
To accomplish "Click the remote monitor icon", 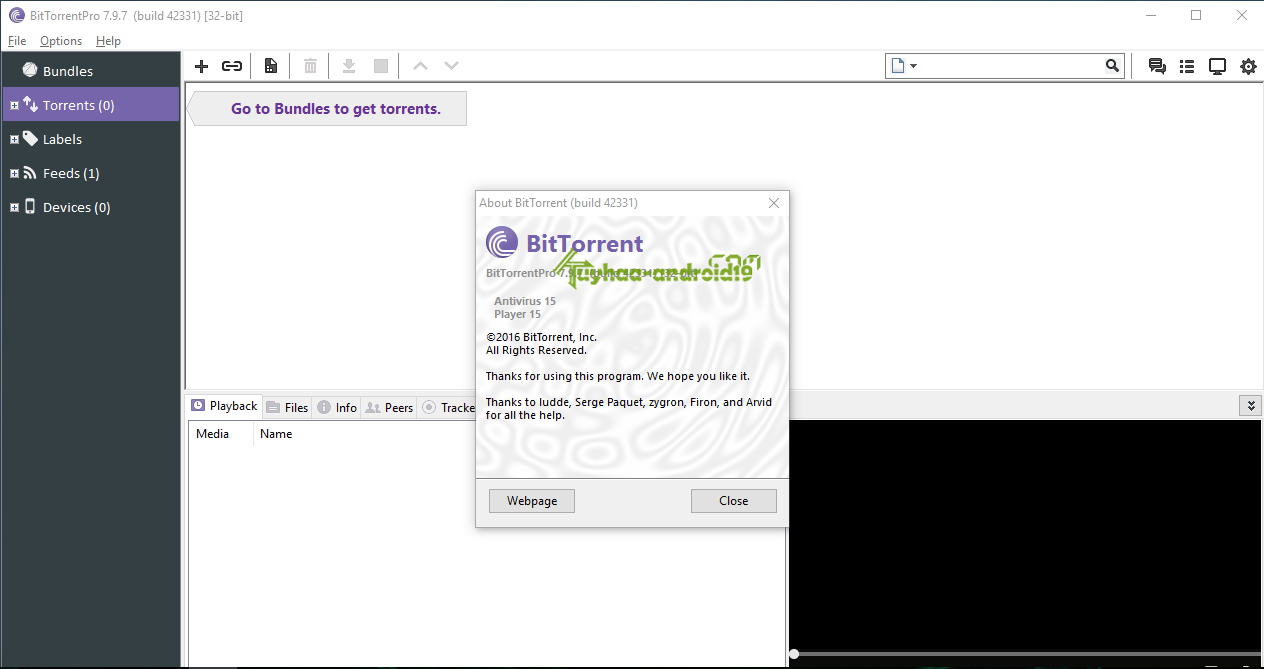I will [1217, 66].
